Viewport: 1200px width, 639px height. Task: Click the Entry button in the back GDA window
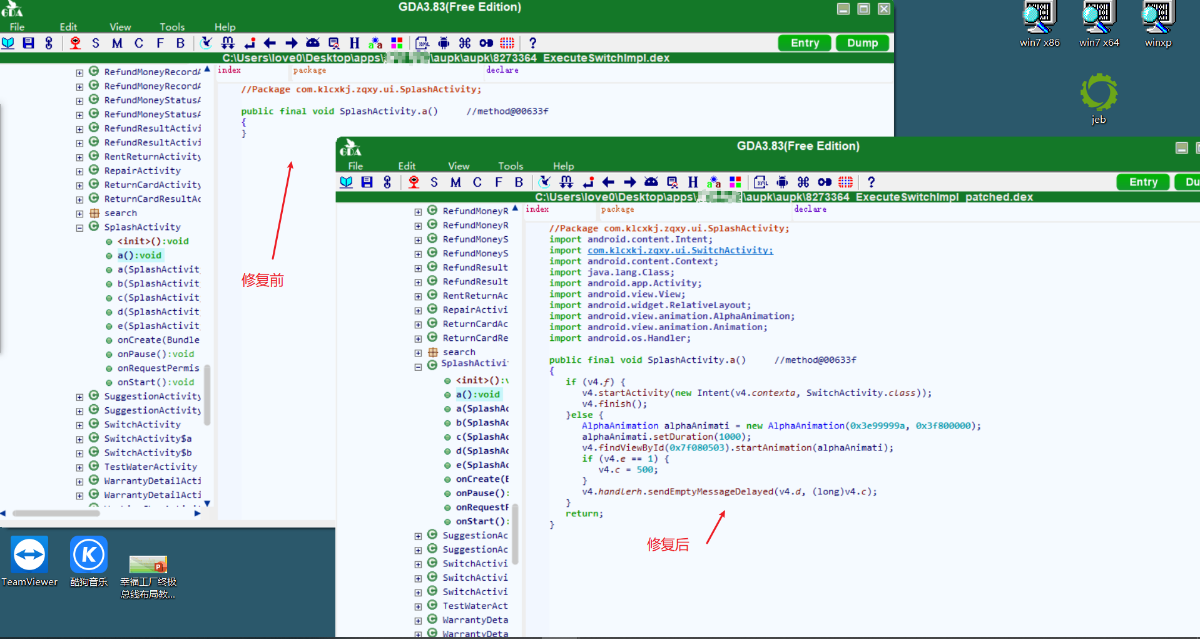[x=805, y=43]
